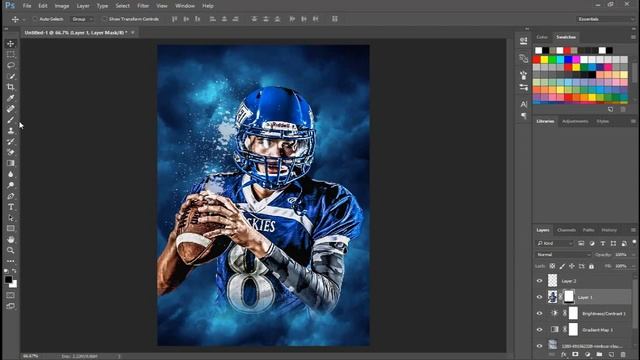The image size is (640, 360).
Task: Open the Swatches panel flyout menu
Action: (x=633, y=37)
